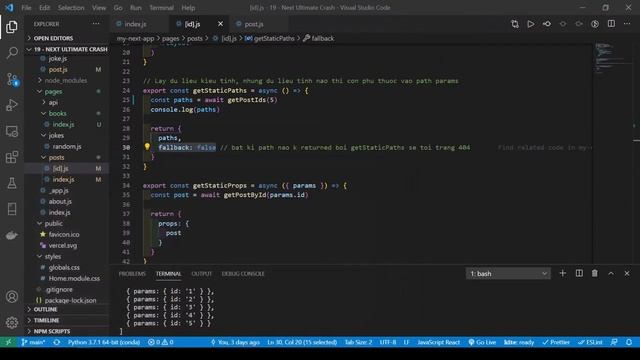
Task: Maximize the panel with the up chevron
Action: (x=611, y=273)
